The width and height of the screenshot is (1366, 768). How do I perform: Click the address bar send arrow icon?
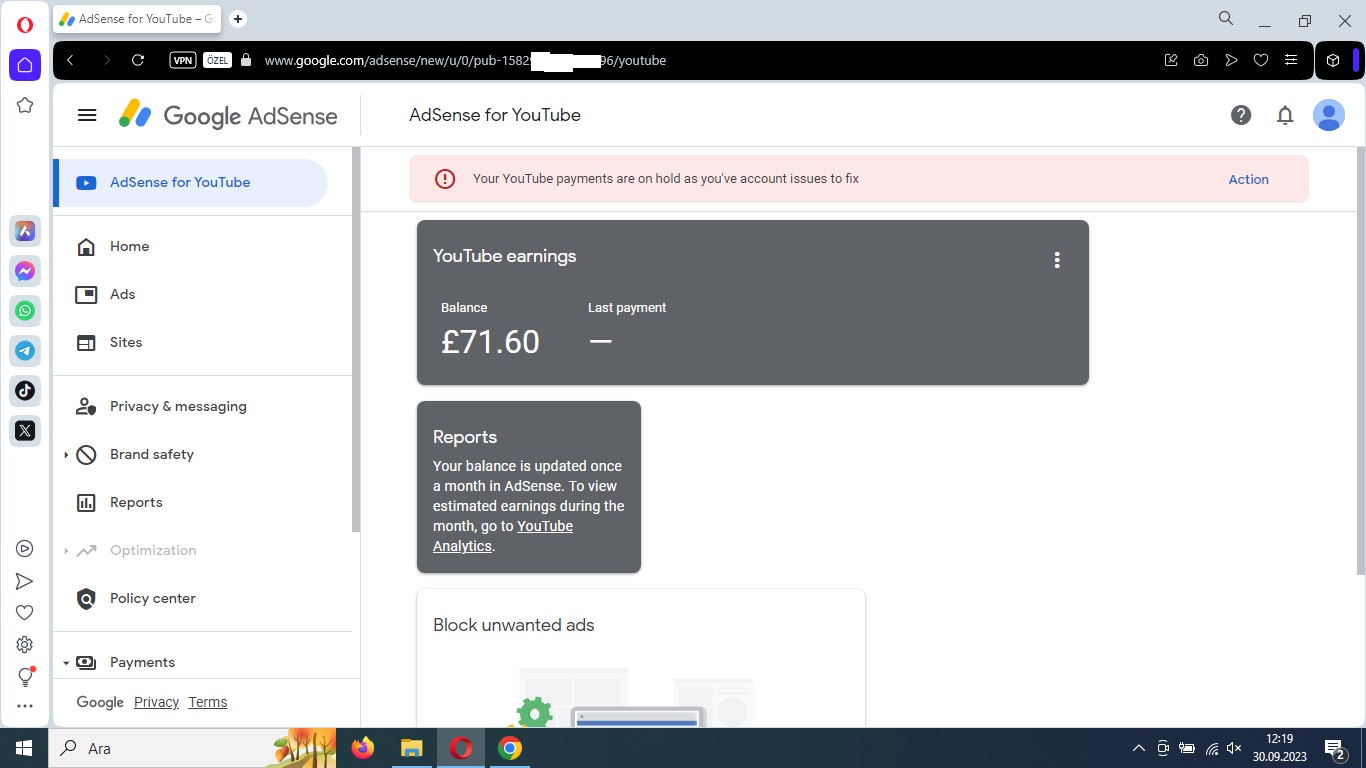[1231, 60]
